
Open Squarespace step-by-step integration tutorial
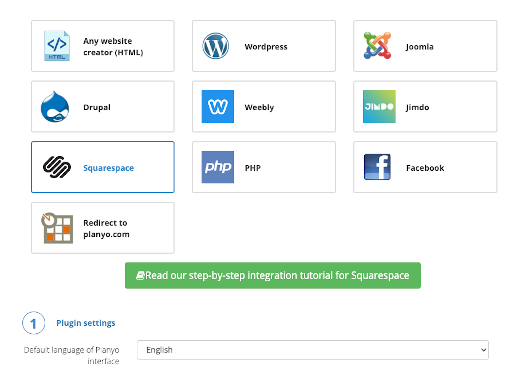pos(273,275)
